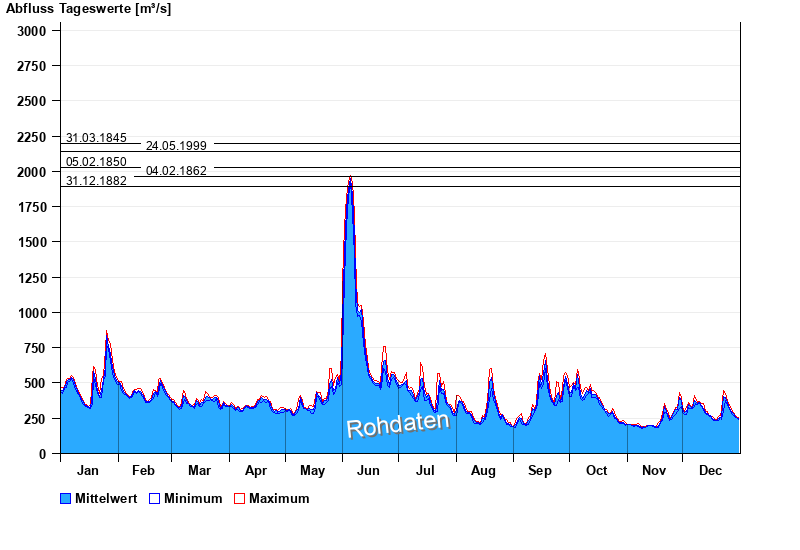Screen dimensions: 800x550
Task: Select the Mittelwert legend label
Action: (x=106, y=499)
